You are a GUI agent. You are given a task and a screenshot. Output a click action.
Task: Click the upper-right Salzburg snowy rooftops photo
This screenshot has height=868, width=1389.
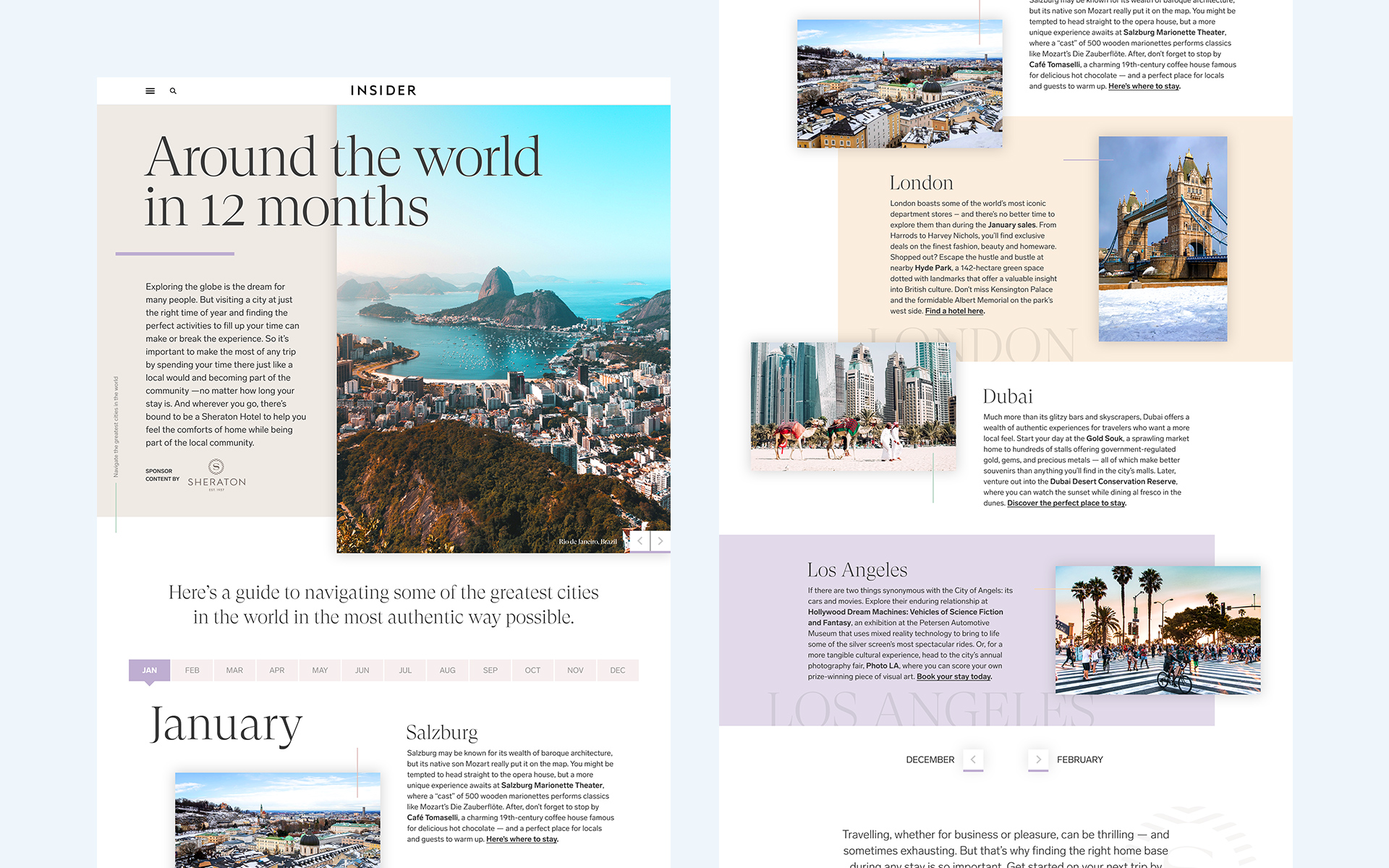point(899,84)
